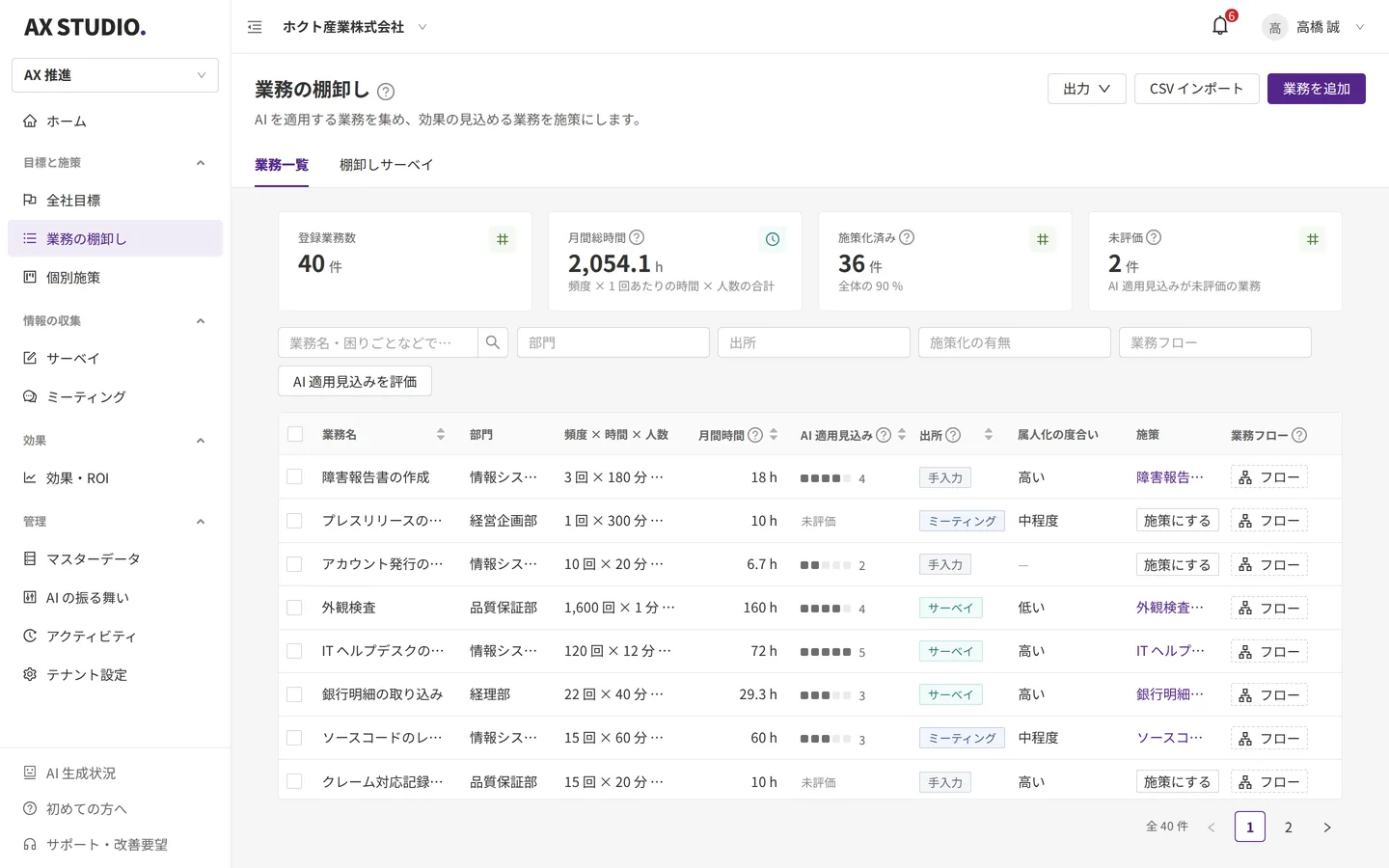
Task: Open the AX 推進 workspace dropdown
Action: pos(115,75)
